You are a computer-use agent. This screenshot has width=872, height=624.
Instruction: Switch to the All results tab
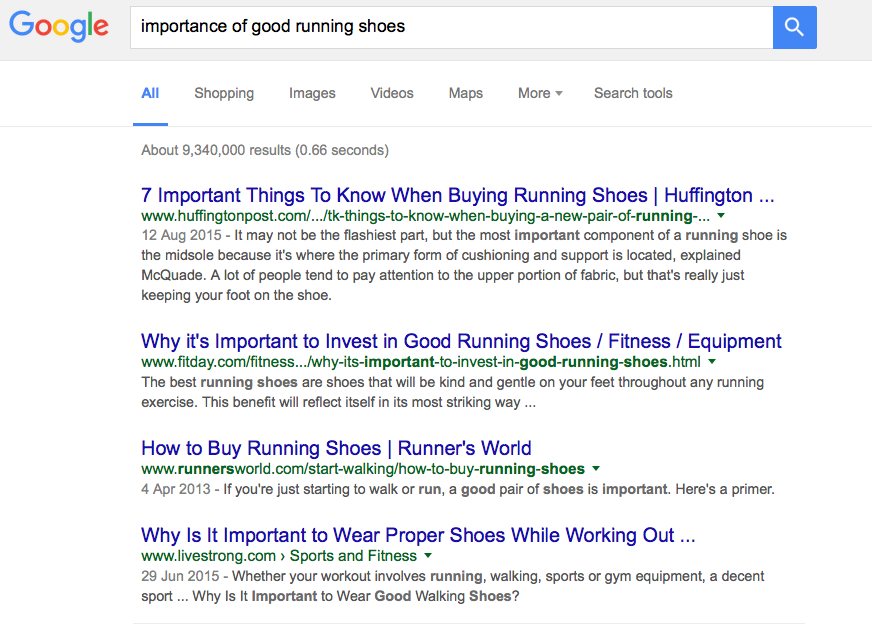(150, 93)
